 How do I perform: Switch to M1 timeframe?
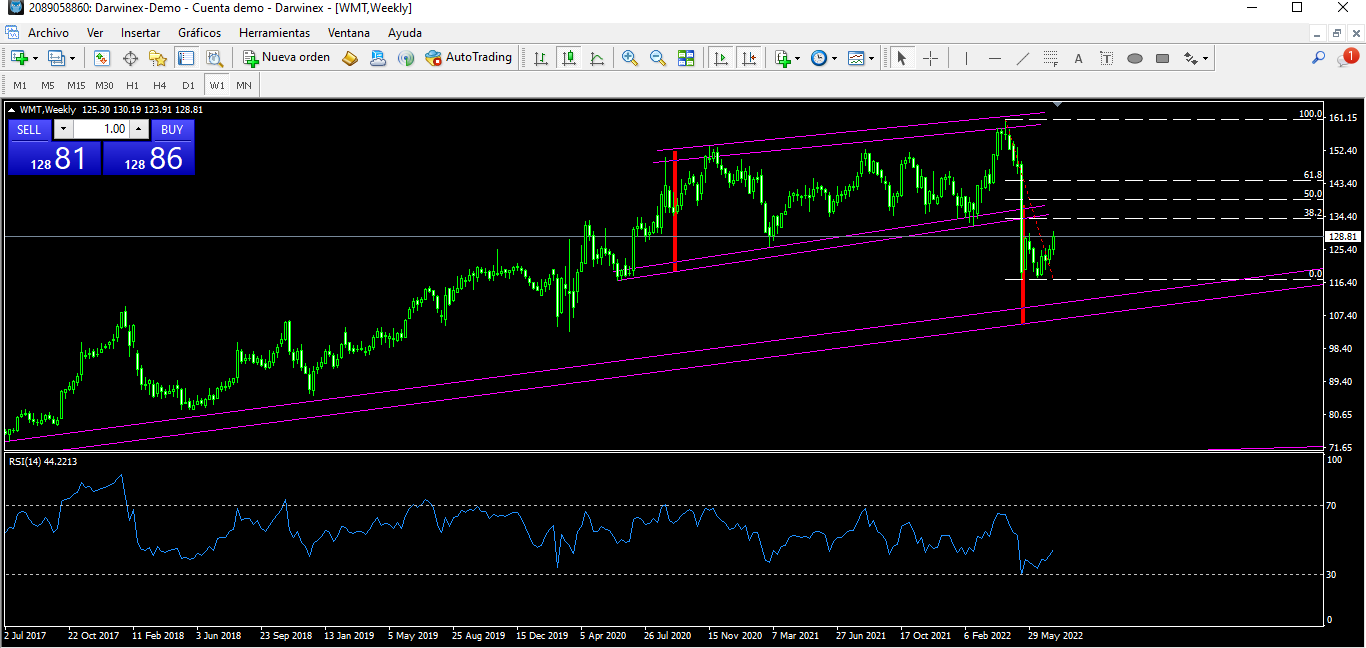tap(20, 85)
